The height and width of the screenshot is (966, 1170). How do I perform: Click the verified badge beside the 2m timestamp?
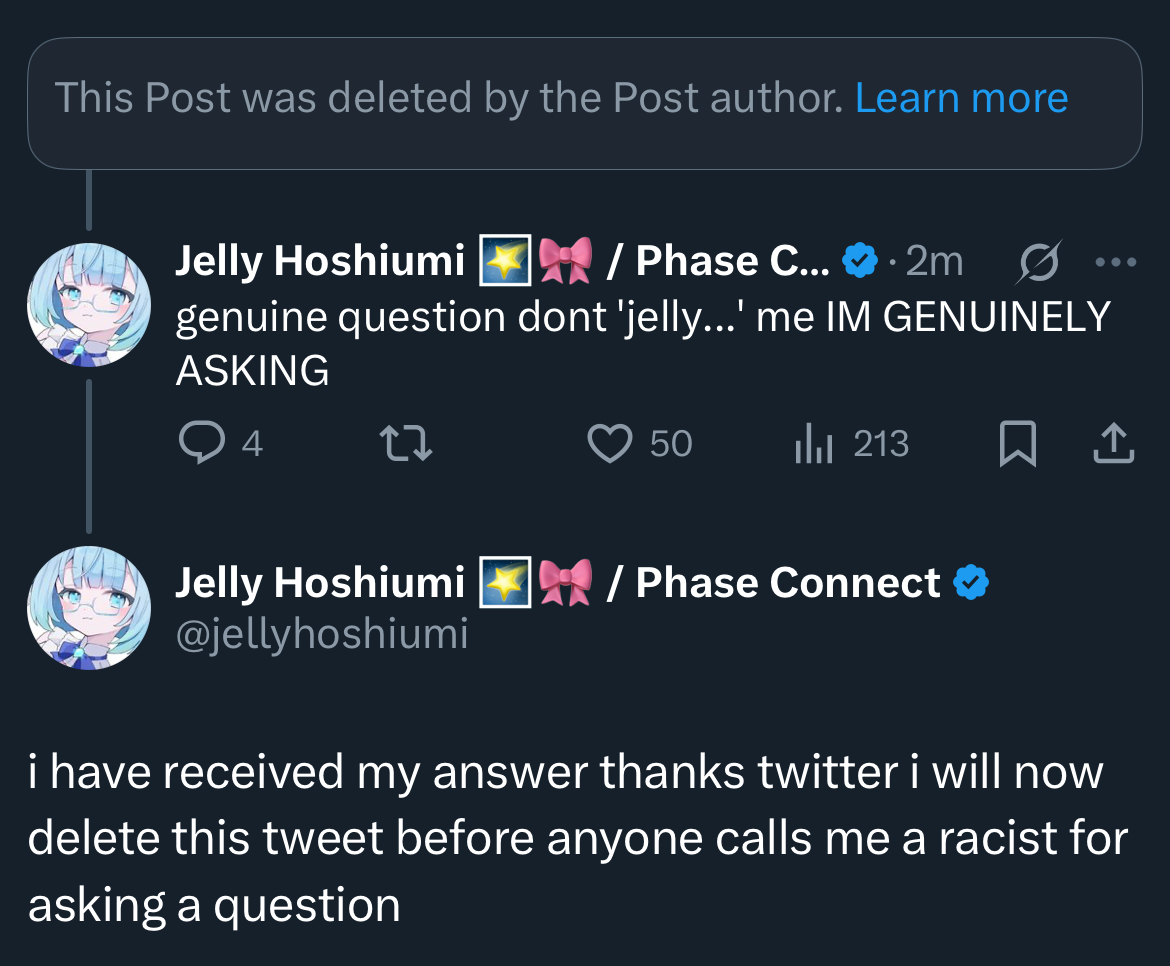click(x=860, y=262)
